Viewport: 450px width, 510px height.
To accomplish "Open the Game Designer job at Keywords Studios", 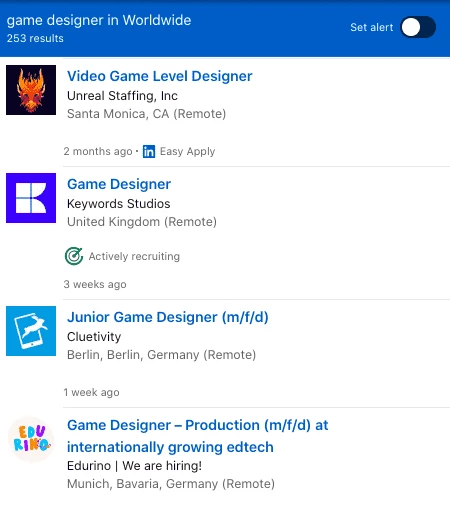I will pos(119,184).
